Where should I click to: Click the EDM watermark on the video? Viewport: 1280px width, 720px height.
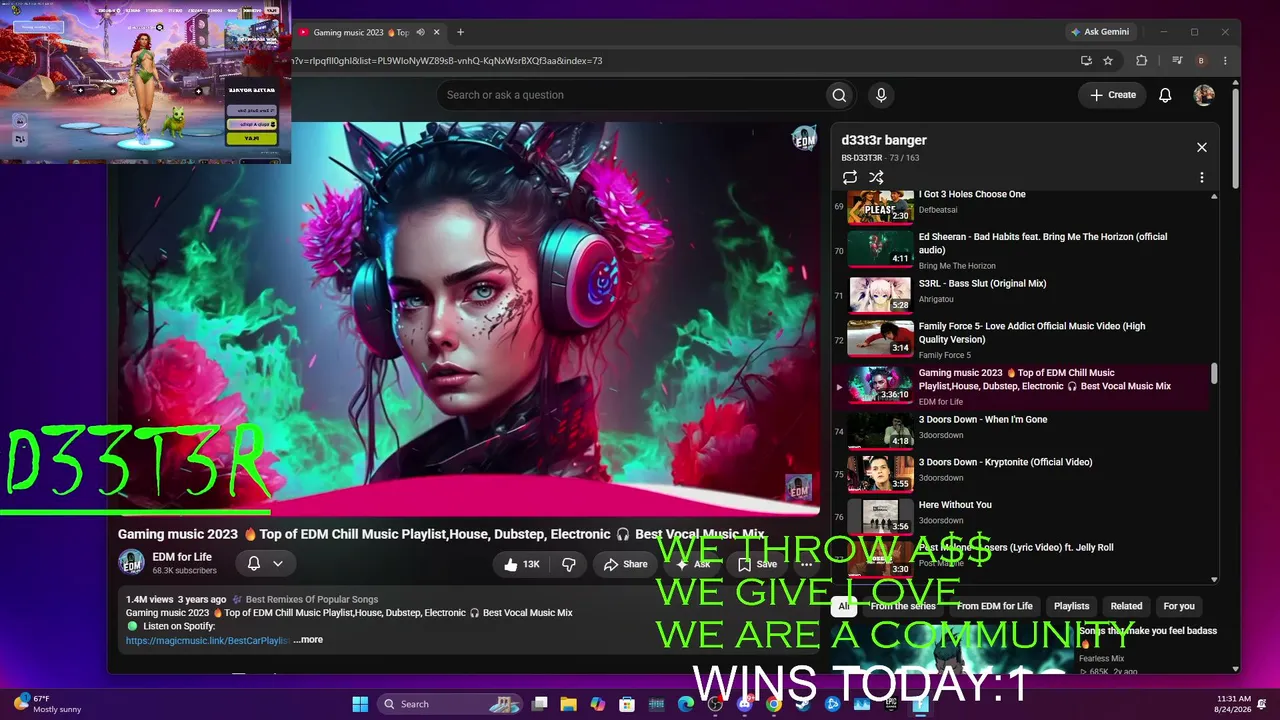[x=798, y=488]
